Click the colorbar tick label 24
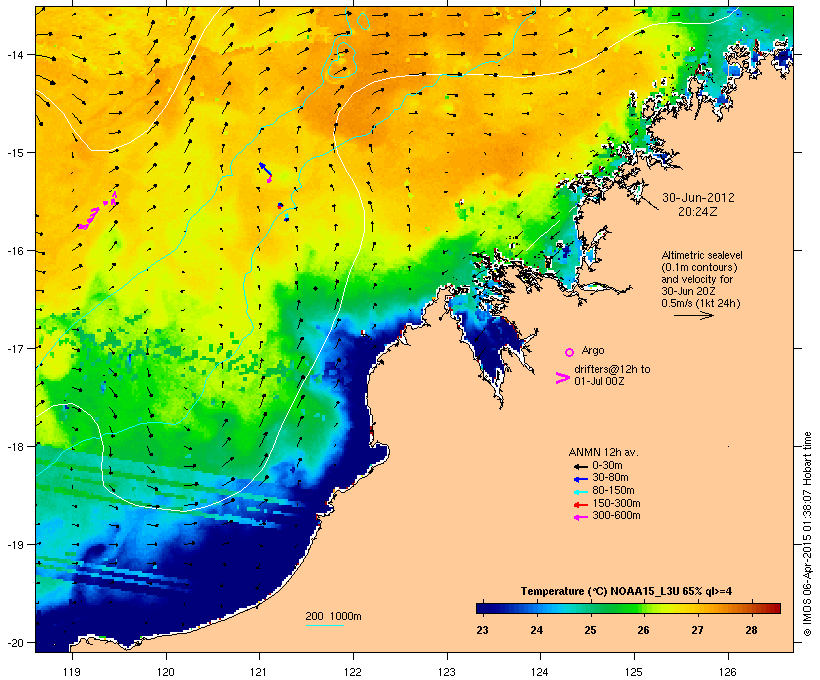Image resolution: width=820 pixels, height=680 pixels. [x=537, y=630]
